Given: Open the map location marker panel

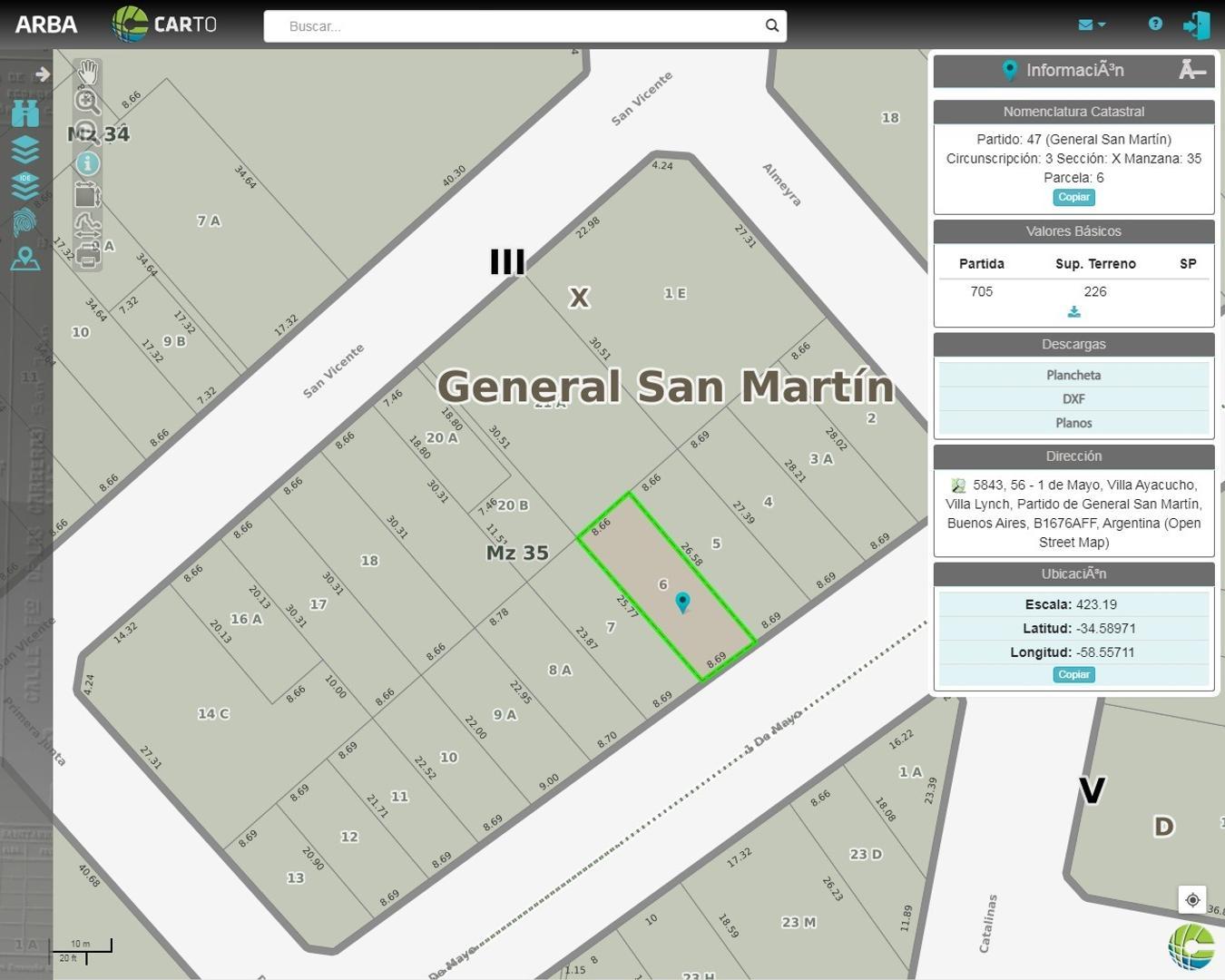Looking at the screenshot, I should pyautogui.click(x=25, y=260).
